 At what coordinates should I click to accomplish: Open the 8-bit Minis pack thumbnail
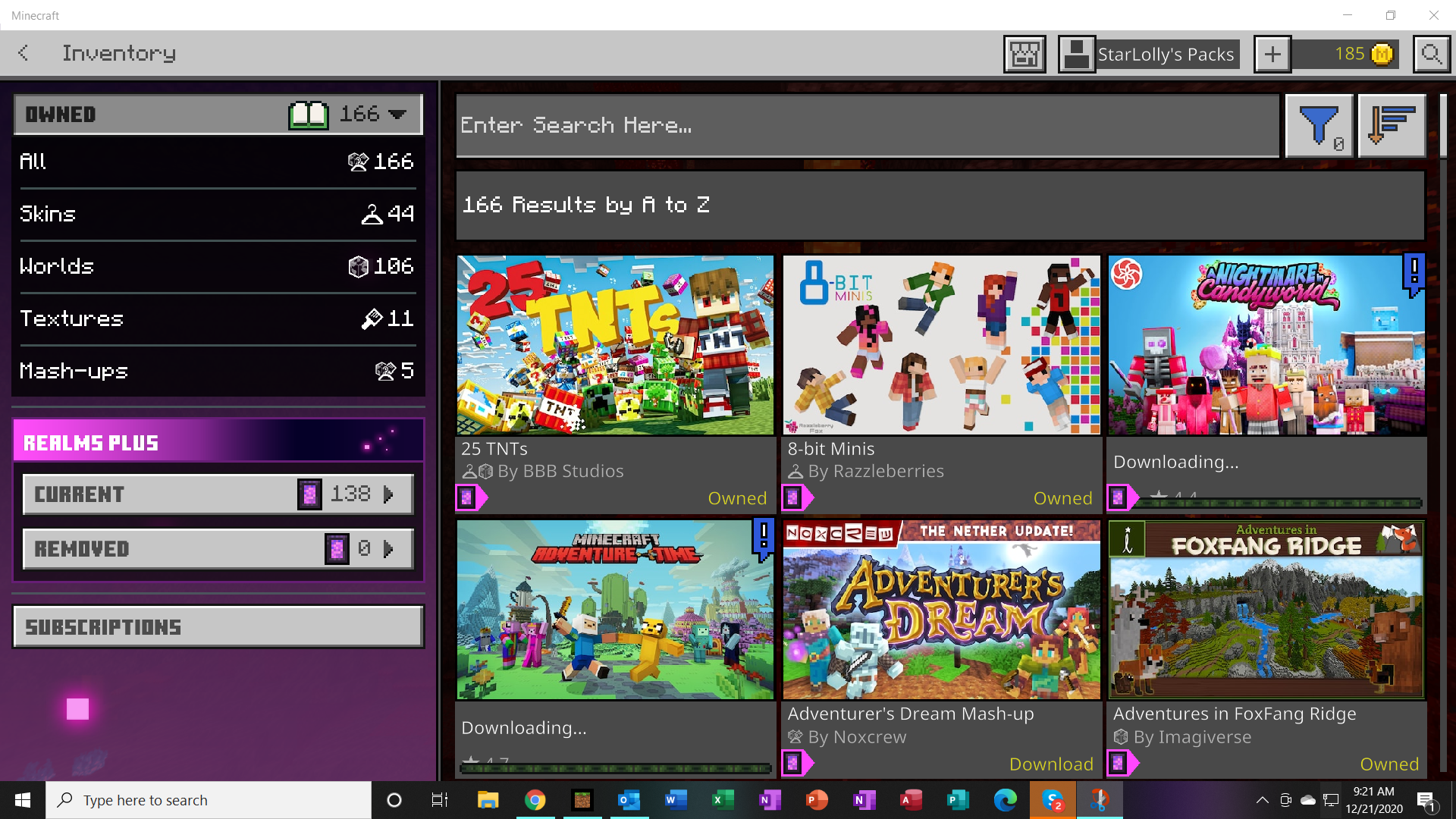click(941, 345)
